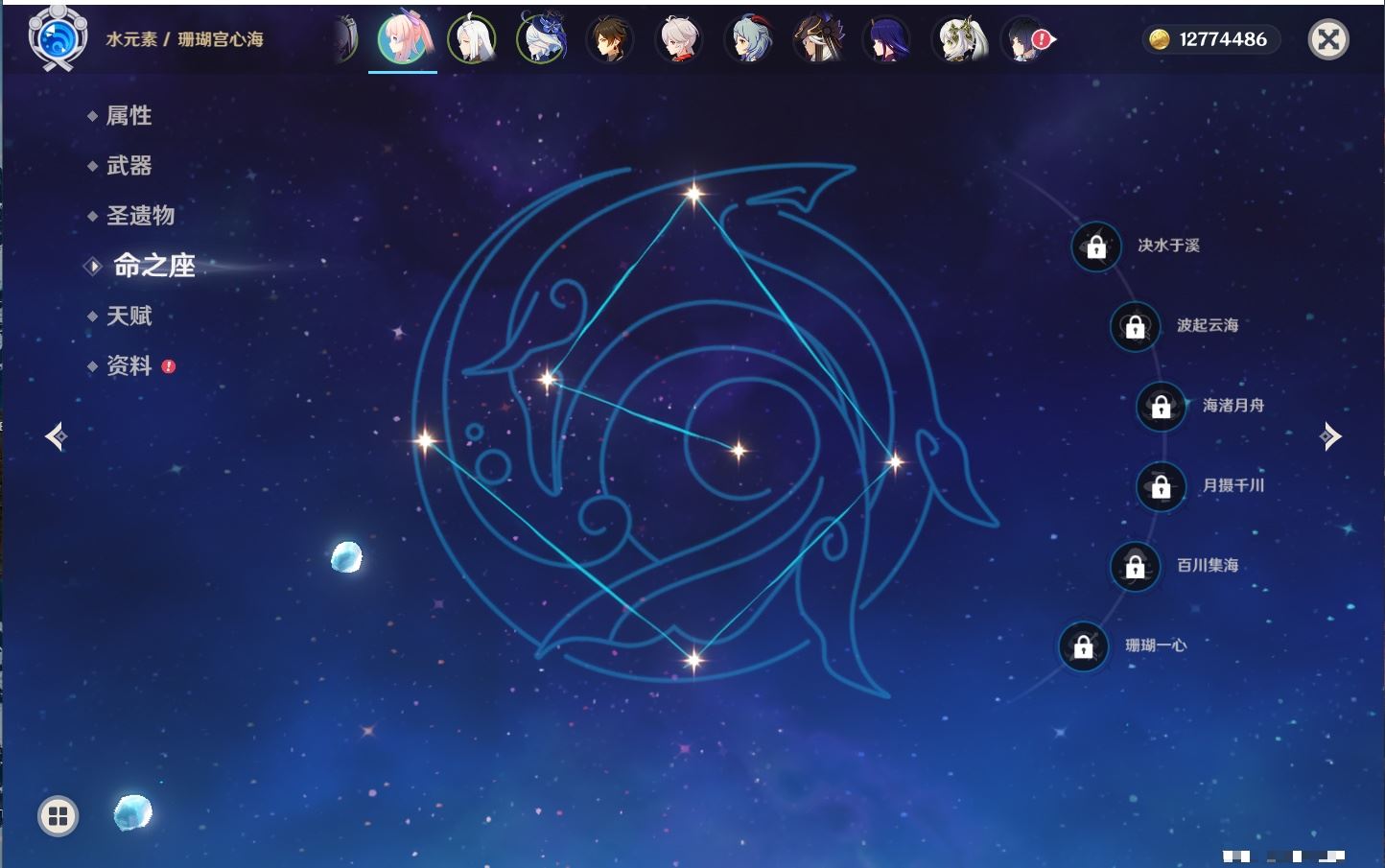Select the pink-haired Kokomi avatar
This screenshot has height=868, width=1385.
[403, 38]
